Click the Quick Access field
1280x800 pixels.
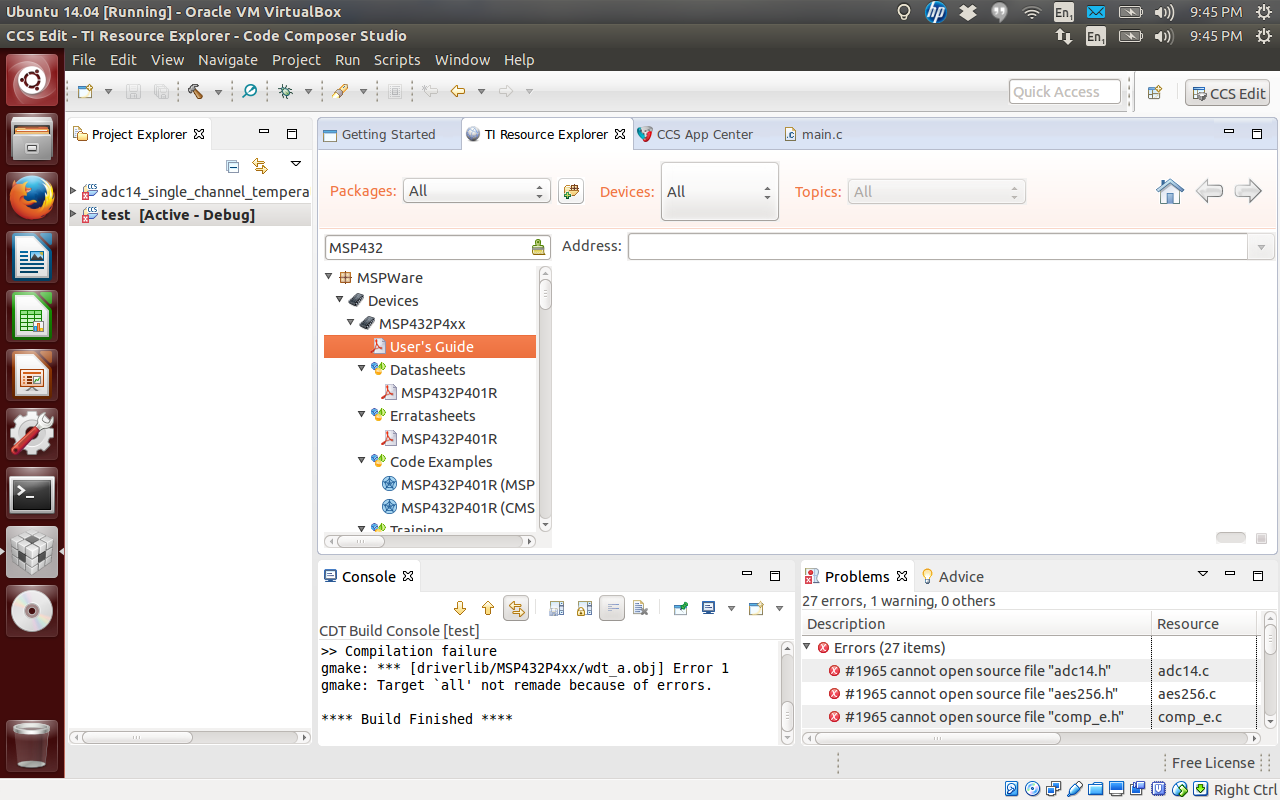click(x=1065, y=92)
